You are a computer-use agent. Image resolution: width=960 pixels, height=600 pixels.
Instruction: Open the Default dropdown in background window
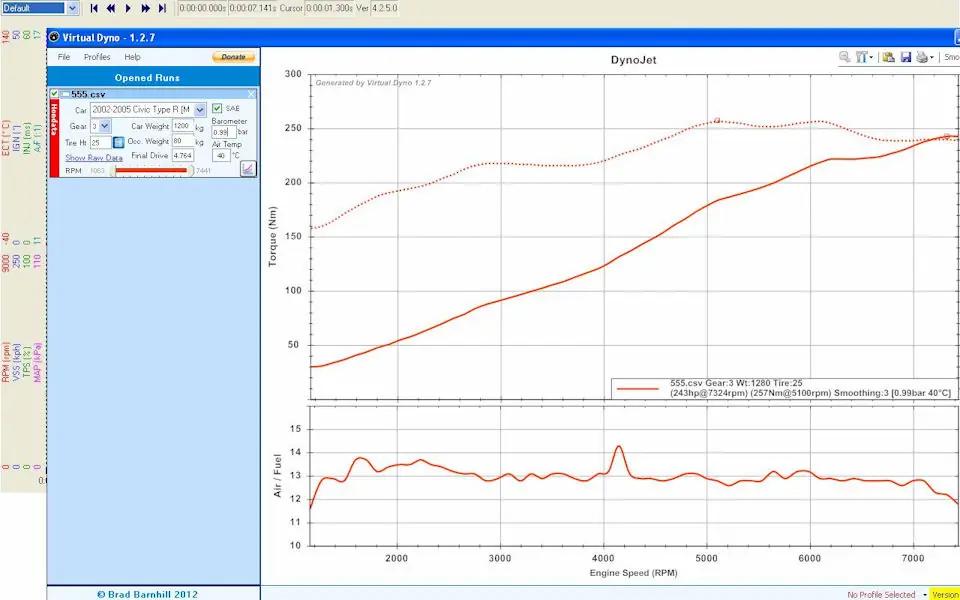click(x=72, y=8)
